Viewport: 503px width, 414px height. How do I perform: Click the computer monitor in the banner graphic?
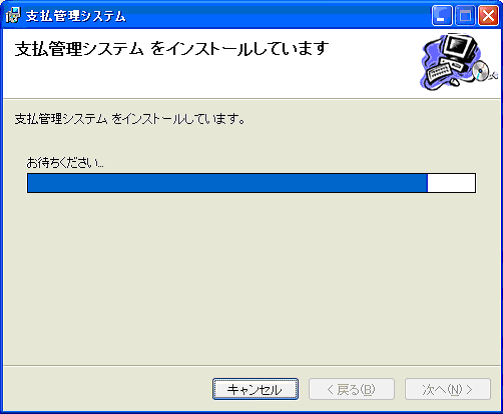click(460, 47)
